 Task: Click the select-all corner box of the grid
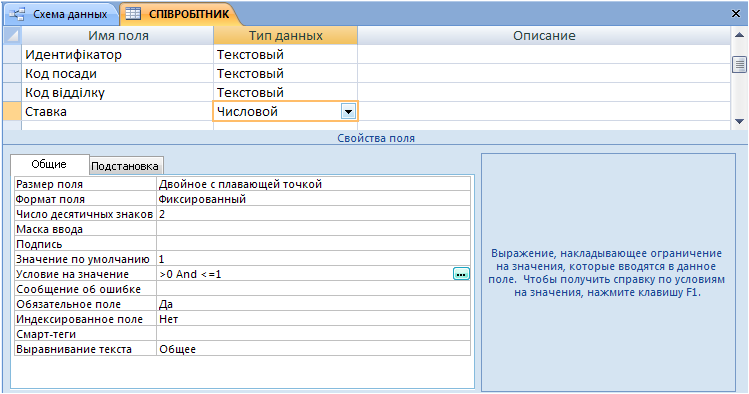12,35
